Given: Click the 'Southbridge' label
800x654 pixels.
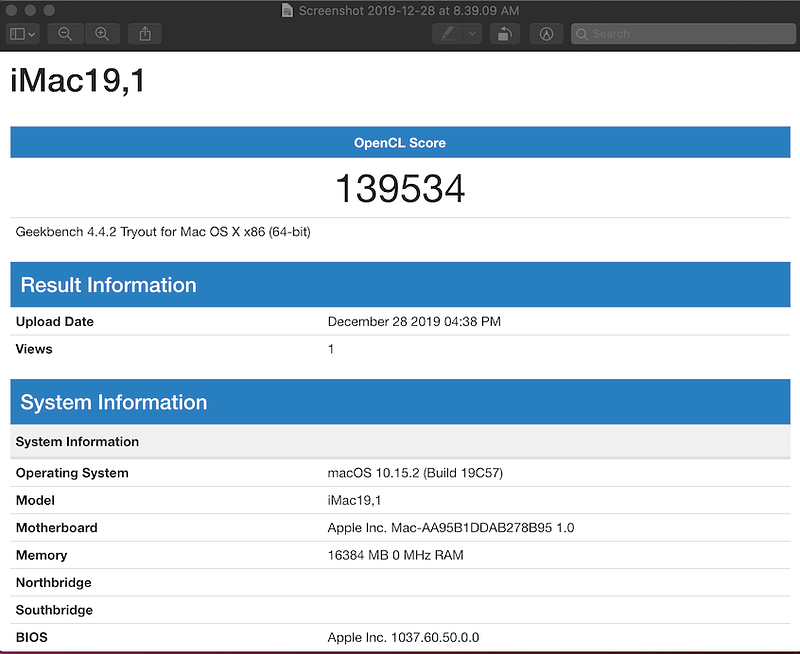Looking at the screenshot, I should [54, 610].
